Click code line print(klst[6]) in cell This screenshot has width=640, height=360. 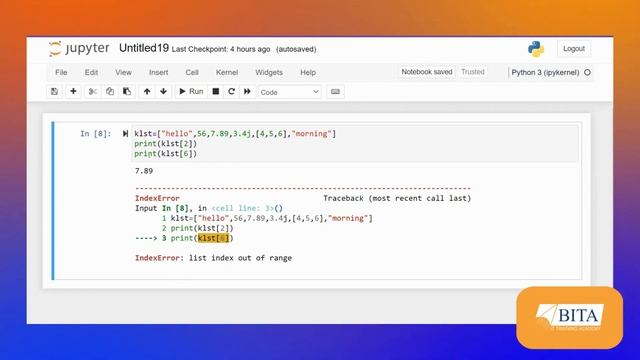pyautogui.click(x=166, y=154)
